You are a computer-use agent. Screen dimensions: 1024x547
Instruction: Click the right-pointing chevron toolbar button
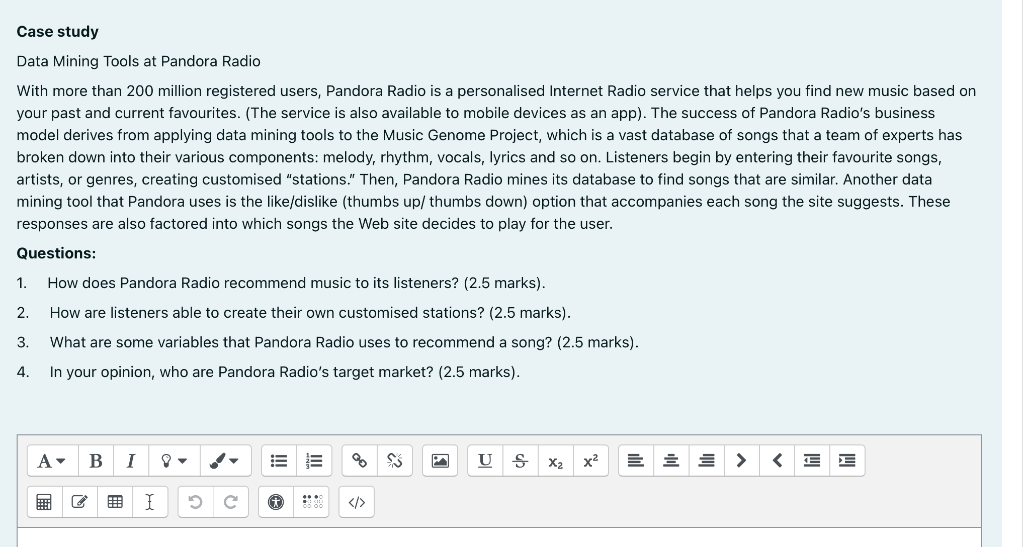[x=742, y=461]
